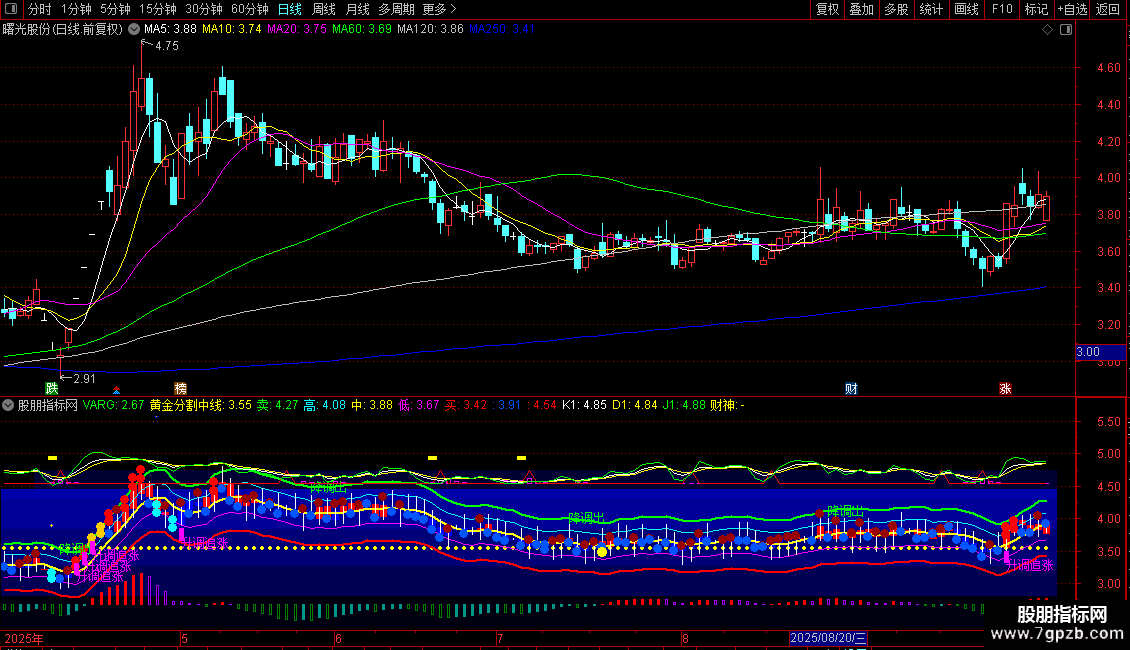Click the 复权 button

[x=828, y=9]
